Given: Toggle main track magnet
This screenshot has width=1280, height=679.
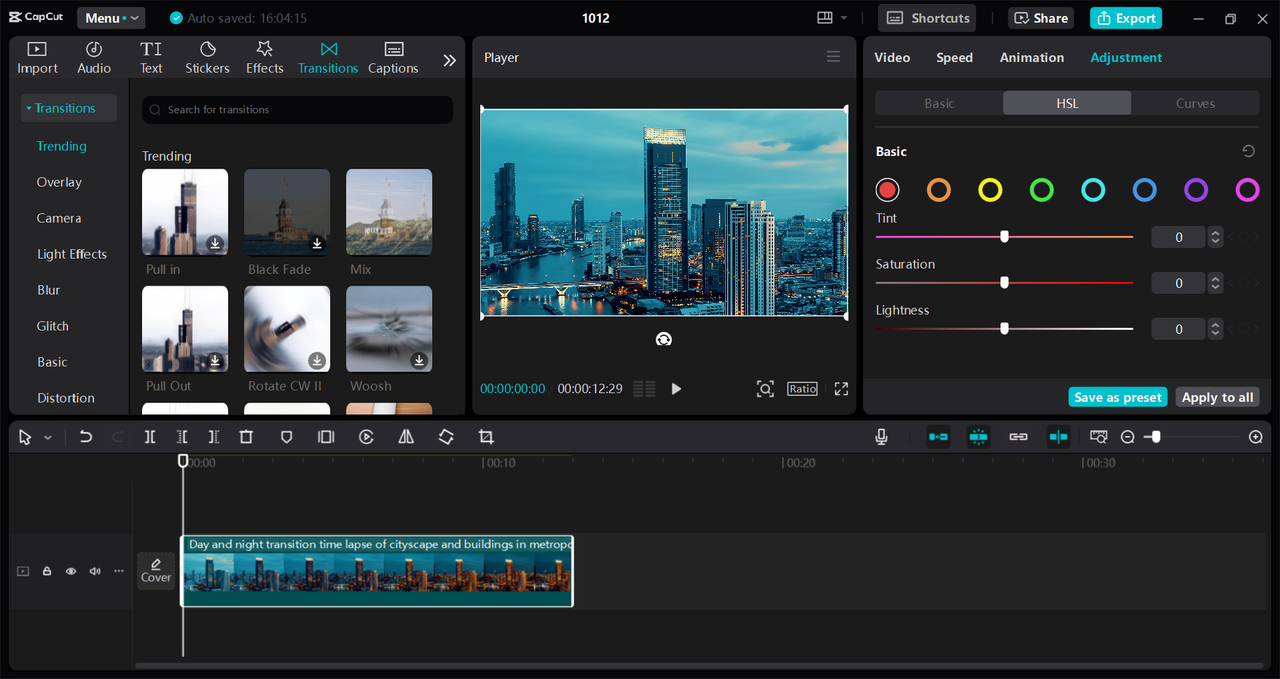Looking at the screenshot, I should pyautogui.click(x=938, y=437).
